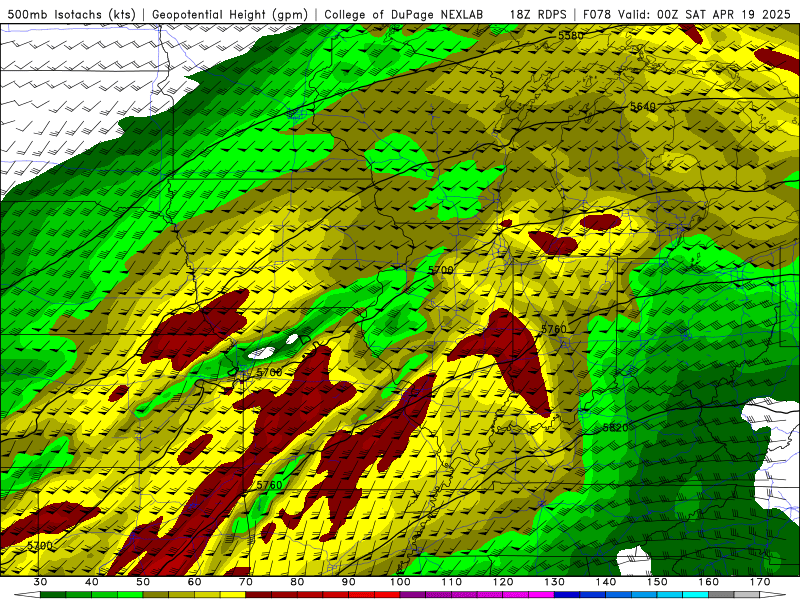Click the 140 label on the color scale
Viewport: 800px width, 600px height.
click(606, 582)
